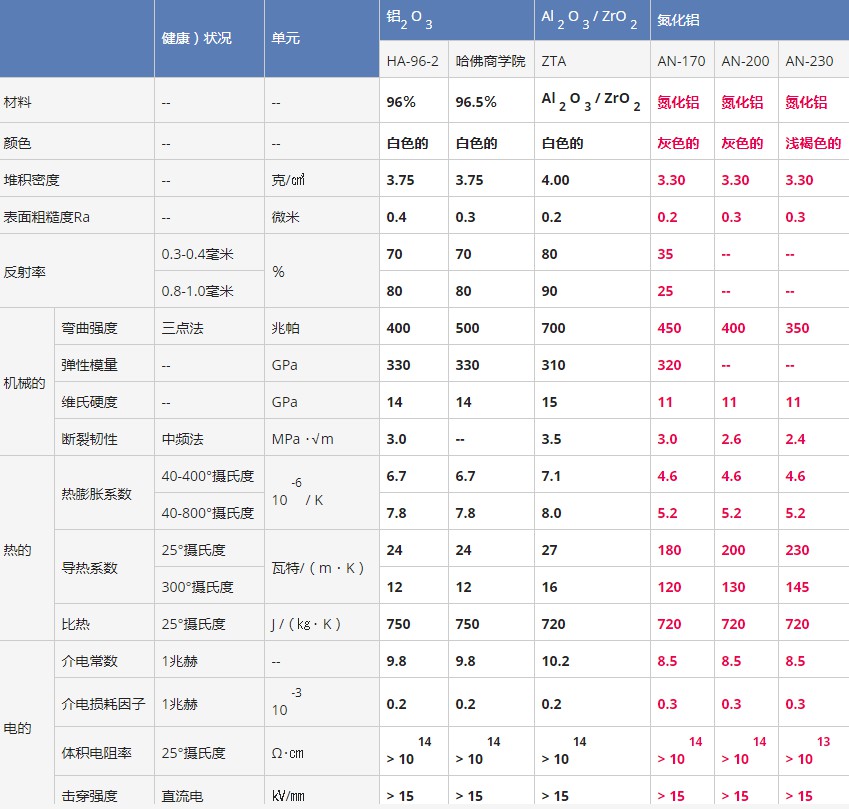Click the 热膨胀系数 row label
This screenshot has height=809, width=849.
[96, 494]
